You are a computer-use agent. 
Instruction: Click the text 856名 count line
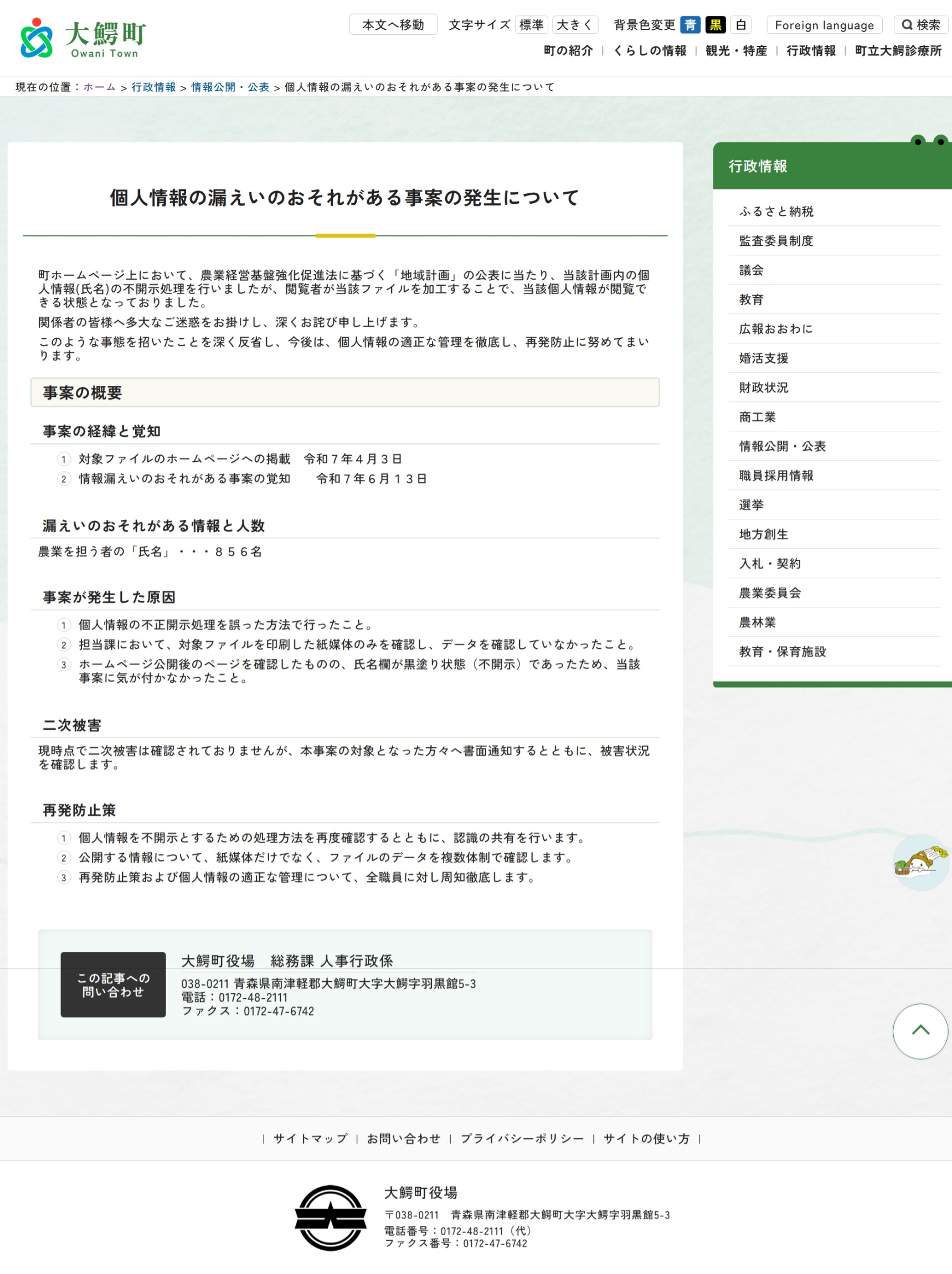150,552
